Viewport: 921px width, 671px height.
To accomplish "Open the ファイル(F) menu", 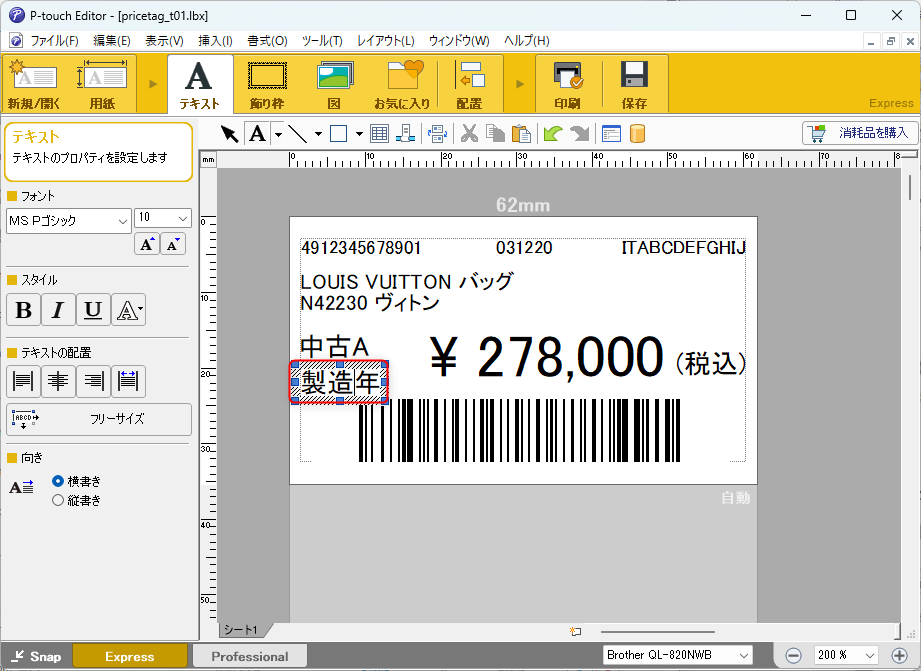I will coord(54,41).
